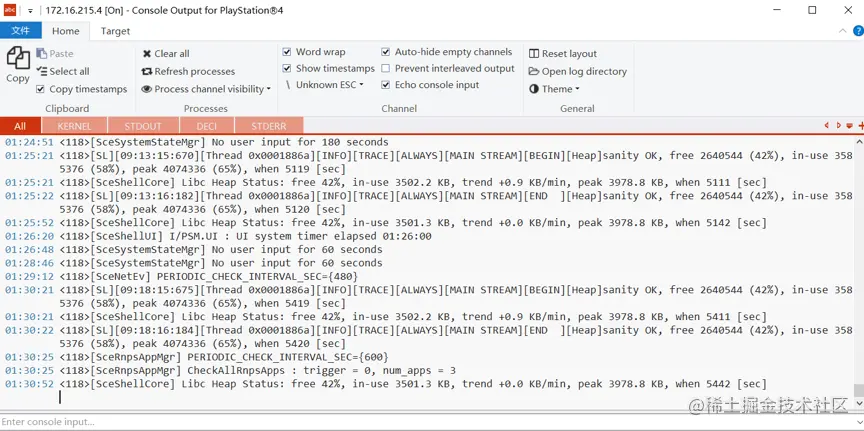Switch to the STDERR channel tab

click(269, 126)
